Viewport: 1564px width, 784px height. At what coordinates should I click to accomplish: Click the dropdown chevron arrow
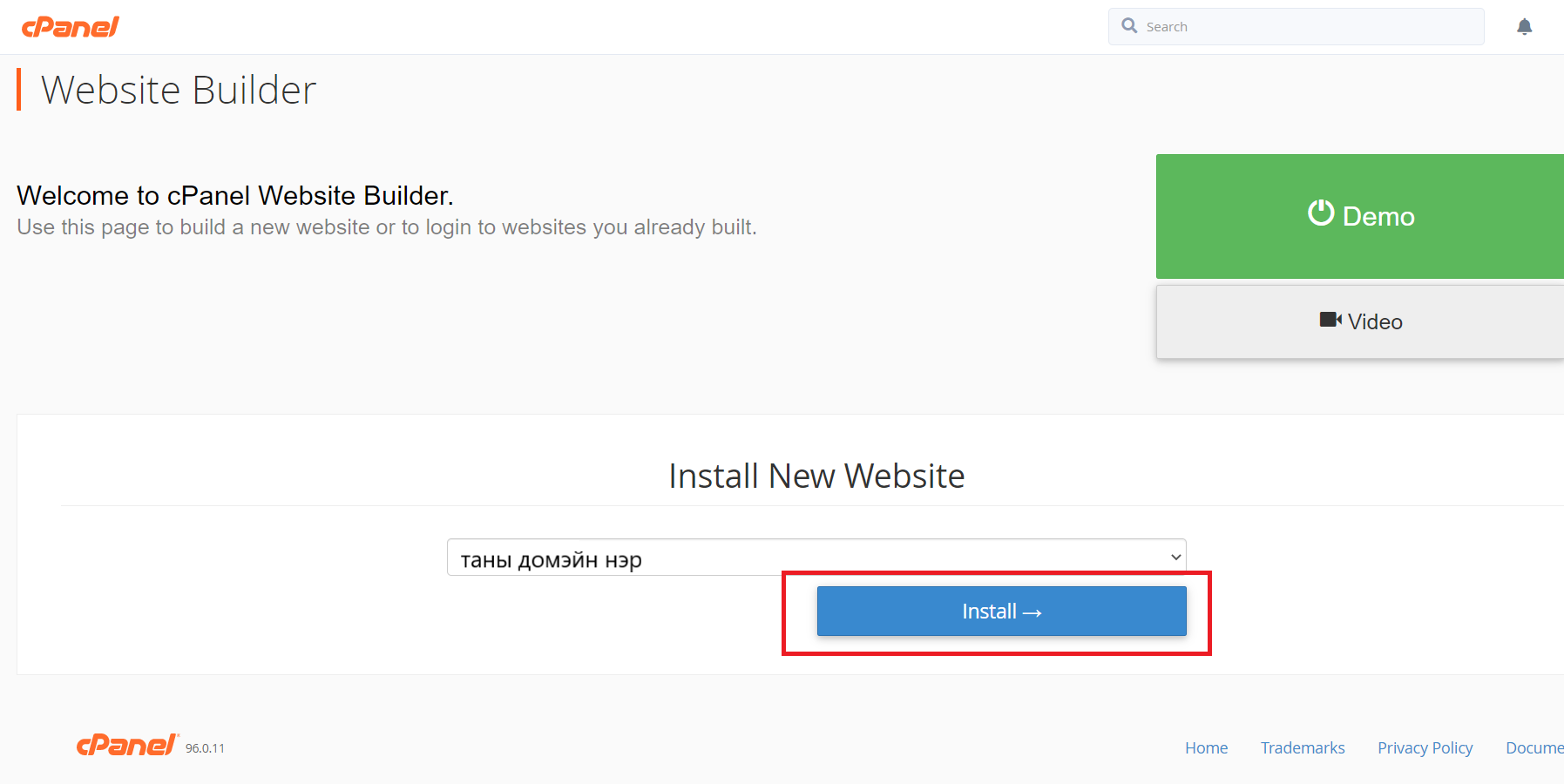(x=1175, y=558)
